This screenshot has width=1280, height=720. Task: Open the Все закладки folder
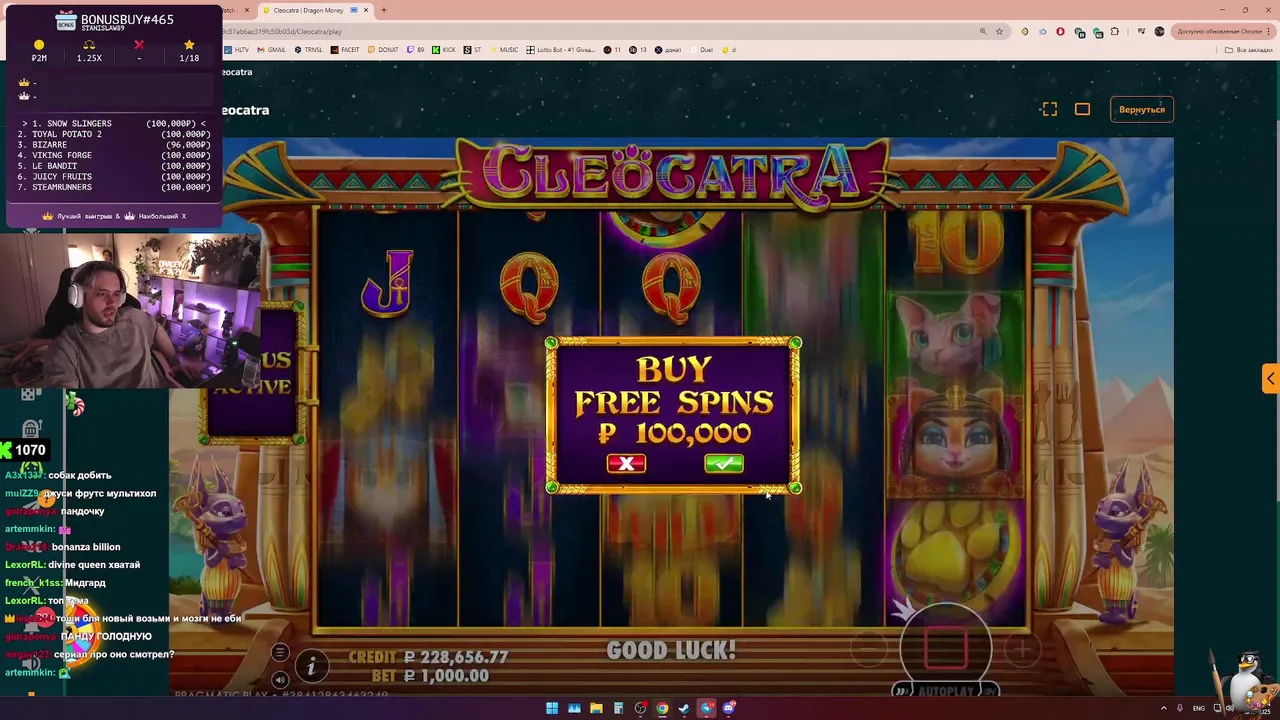(1250, 49)
